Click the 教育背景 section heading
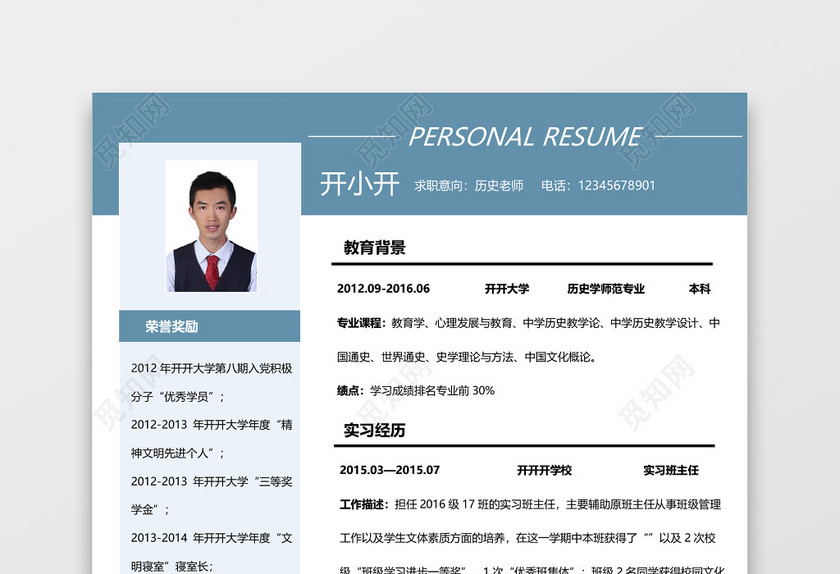This screenshot has height=574, width=840. tap(374, 248)
